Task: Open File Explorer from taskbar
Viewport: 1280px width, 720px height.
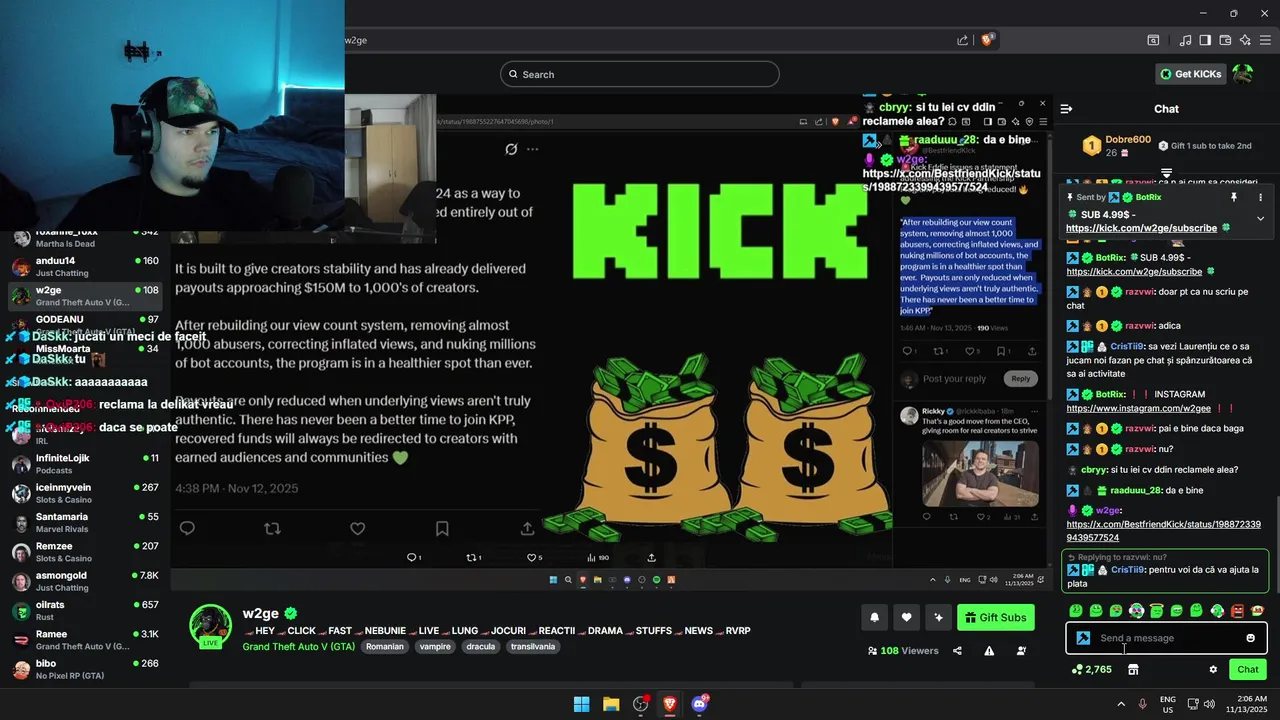Action: (611, 704)
